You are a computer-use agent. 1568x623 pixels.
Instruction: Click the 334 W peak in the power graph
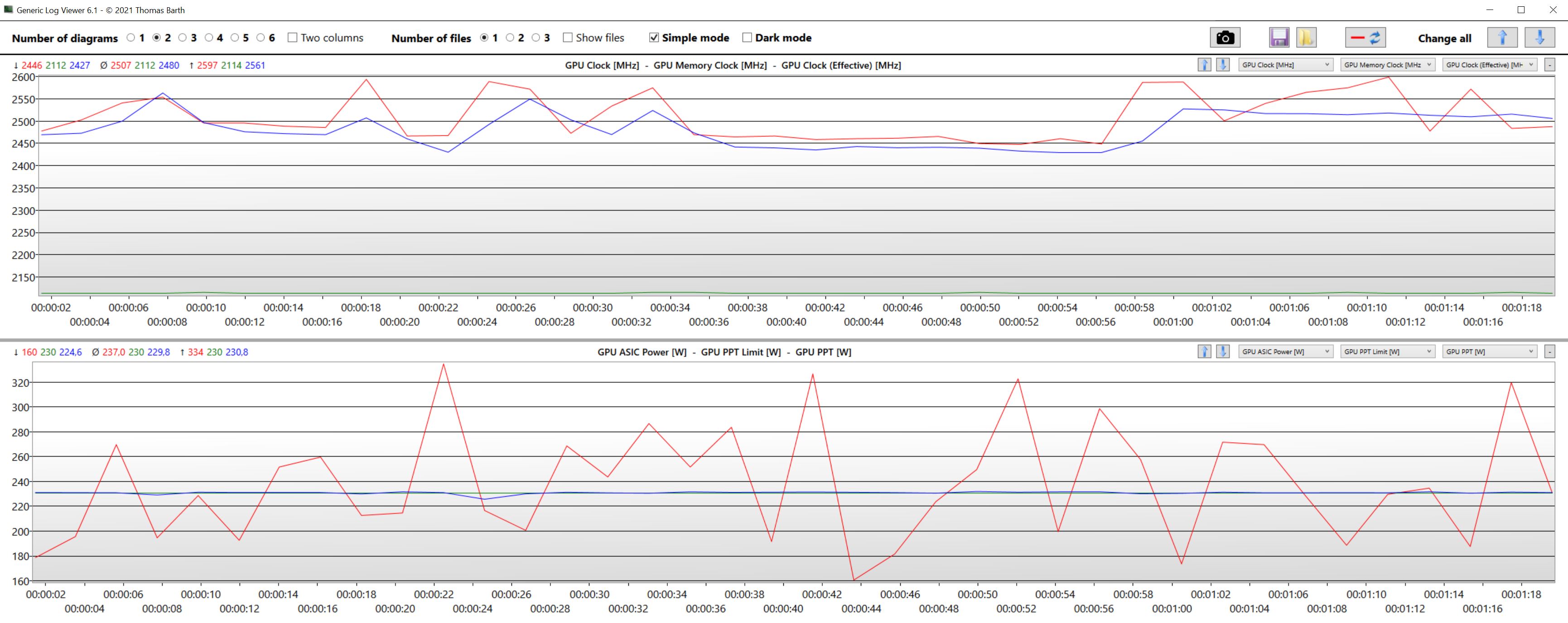(x=443, y=365)
